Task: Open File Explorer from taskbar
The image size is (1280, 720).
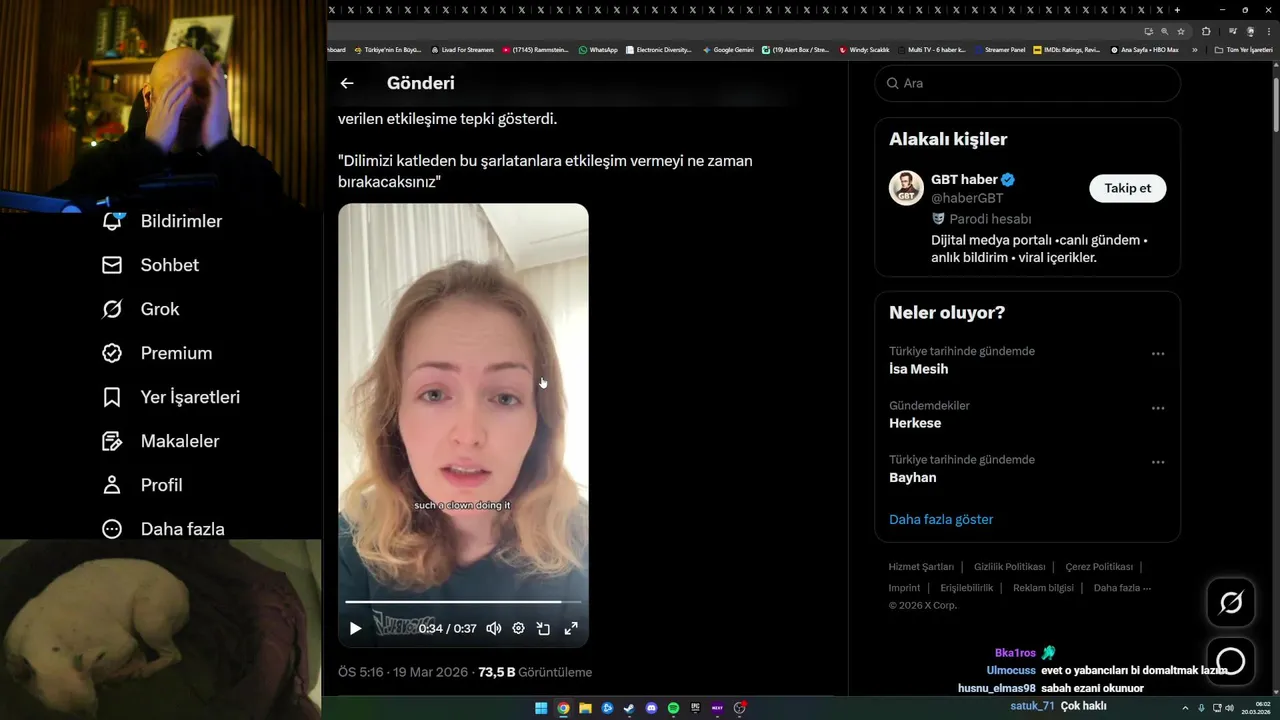Action: pos(585,708)
